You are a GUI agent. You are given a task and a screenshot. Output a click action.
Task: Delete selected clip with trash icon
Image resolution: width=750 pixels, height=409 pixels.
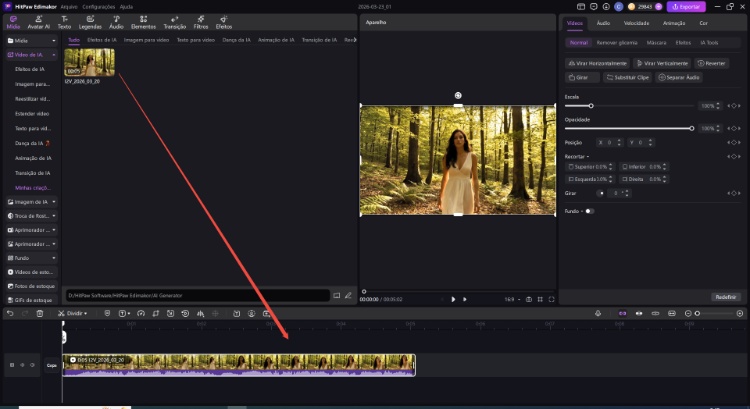[40, 313]
